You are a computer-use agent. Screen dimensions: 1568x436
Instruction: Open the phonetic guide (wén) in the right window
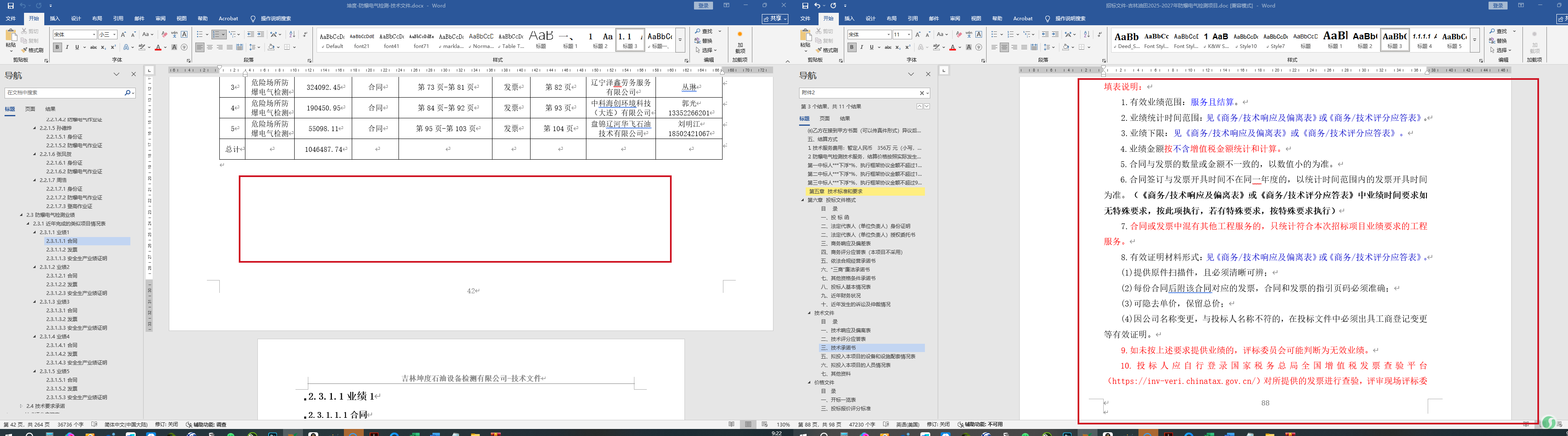[x=968, y=35]
